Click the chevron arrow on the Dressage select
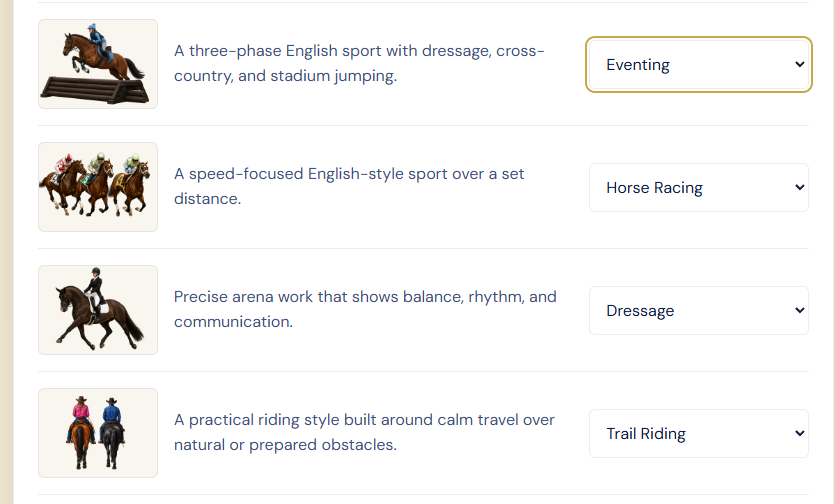 (799, 311)
